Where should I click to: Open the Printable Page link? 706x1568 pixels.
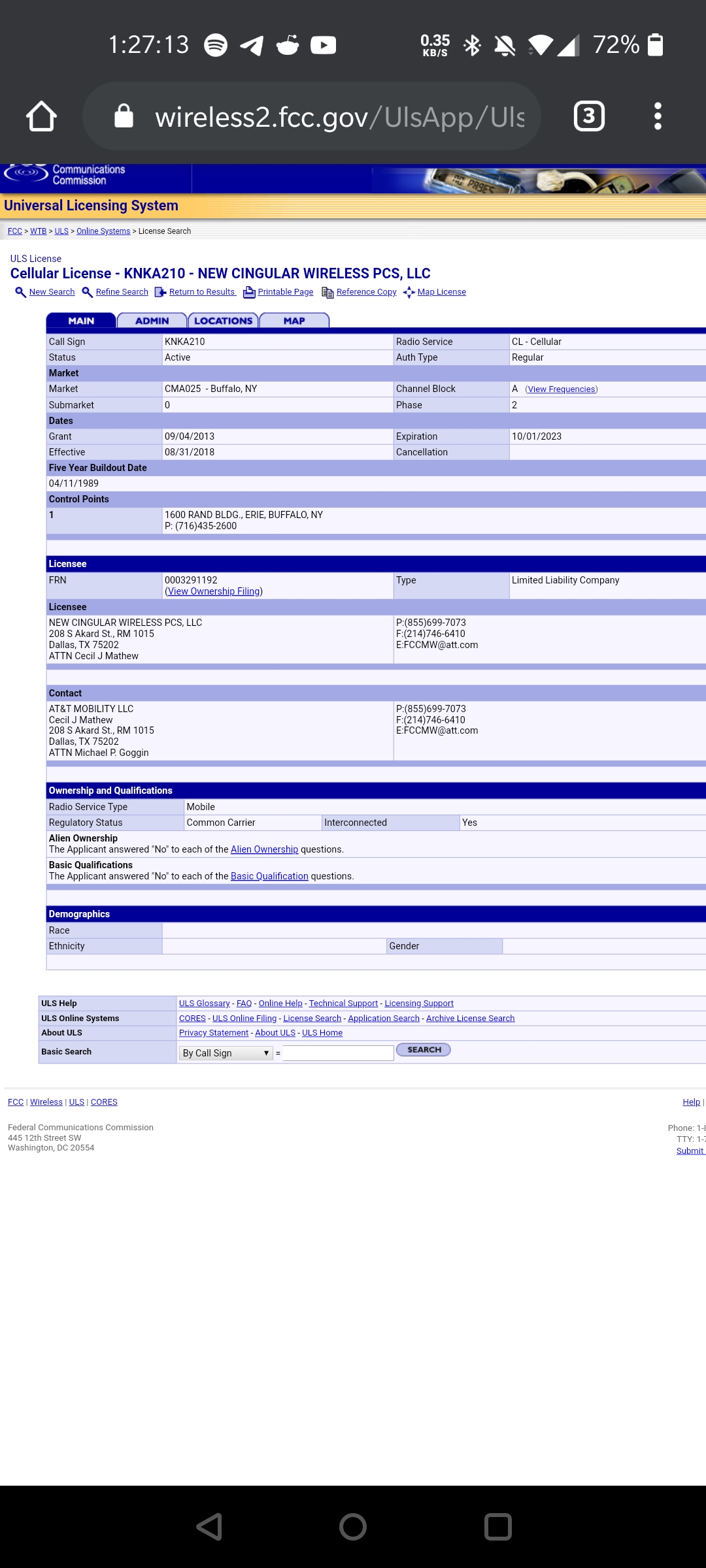click(286, 292)
